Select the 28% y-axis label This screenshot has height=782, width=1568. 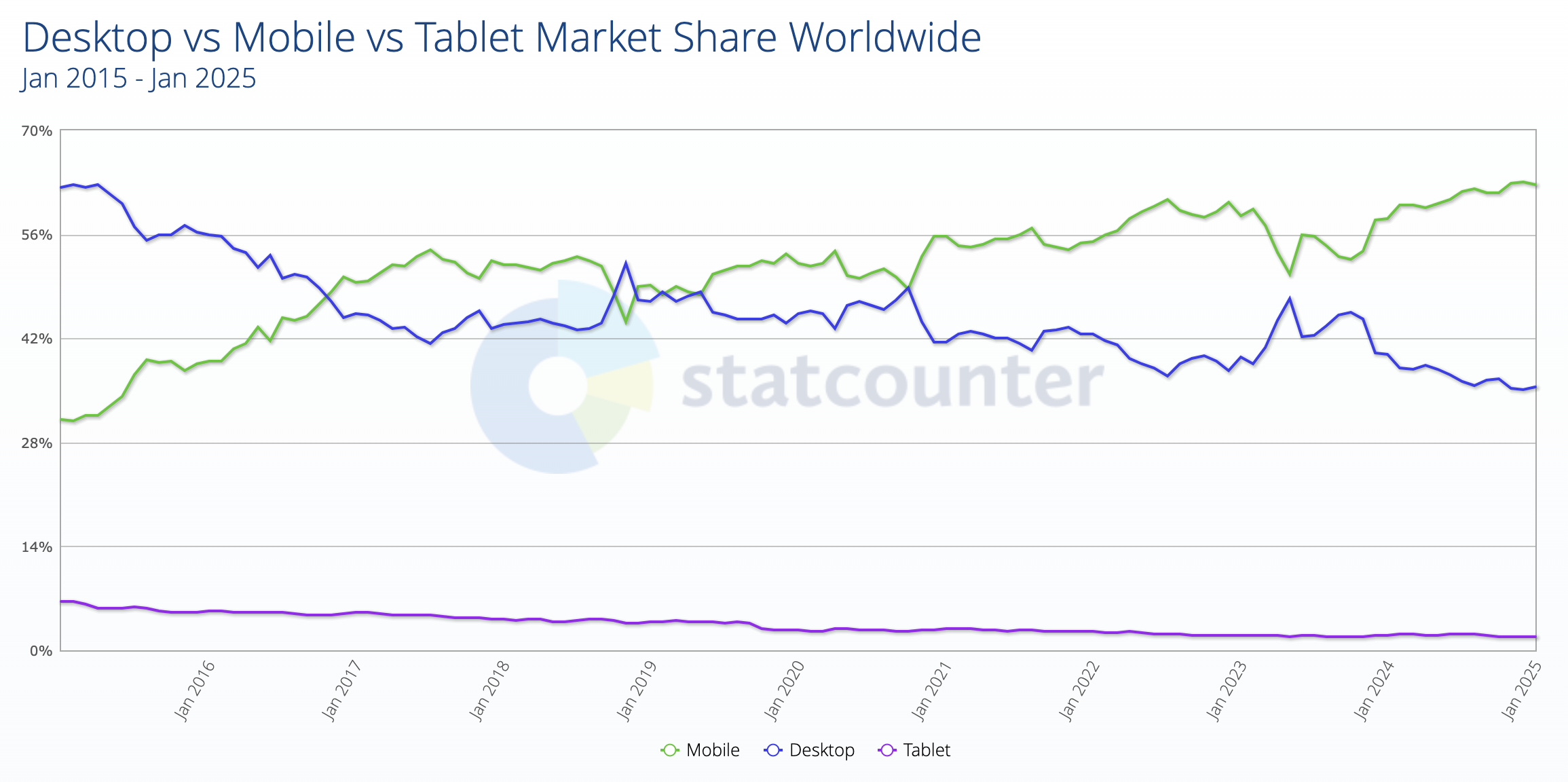[37, 443]
